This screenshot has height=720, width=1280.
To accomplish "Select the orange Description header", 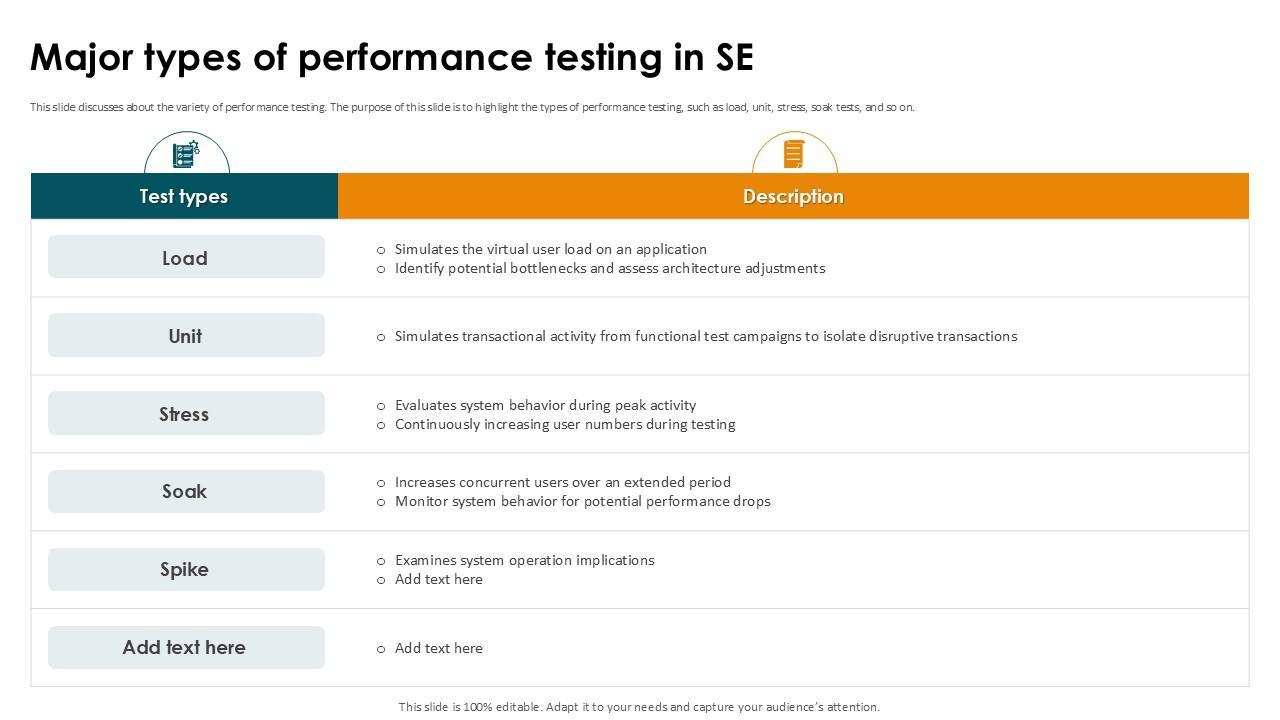I will pos(793,196).
